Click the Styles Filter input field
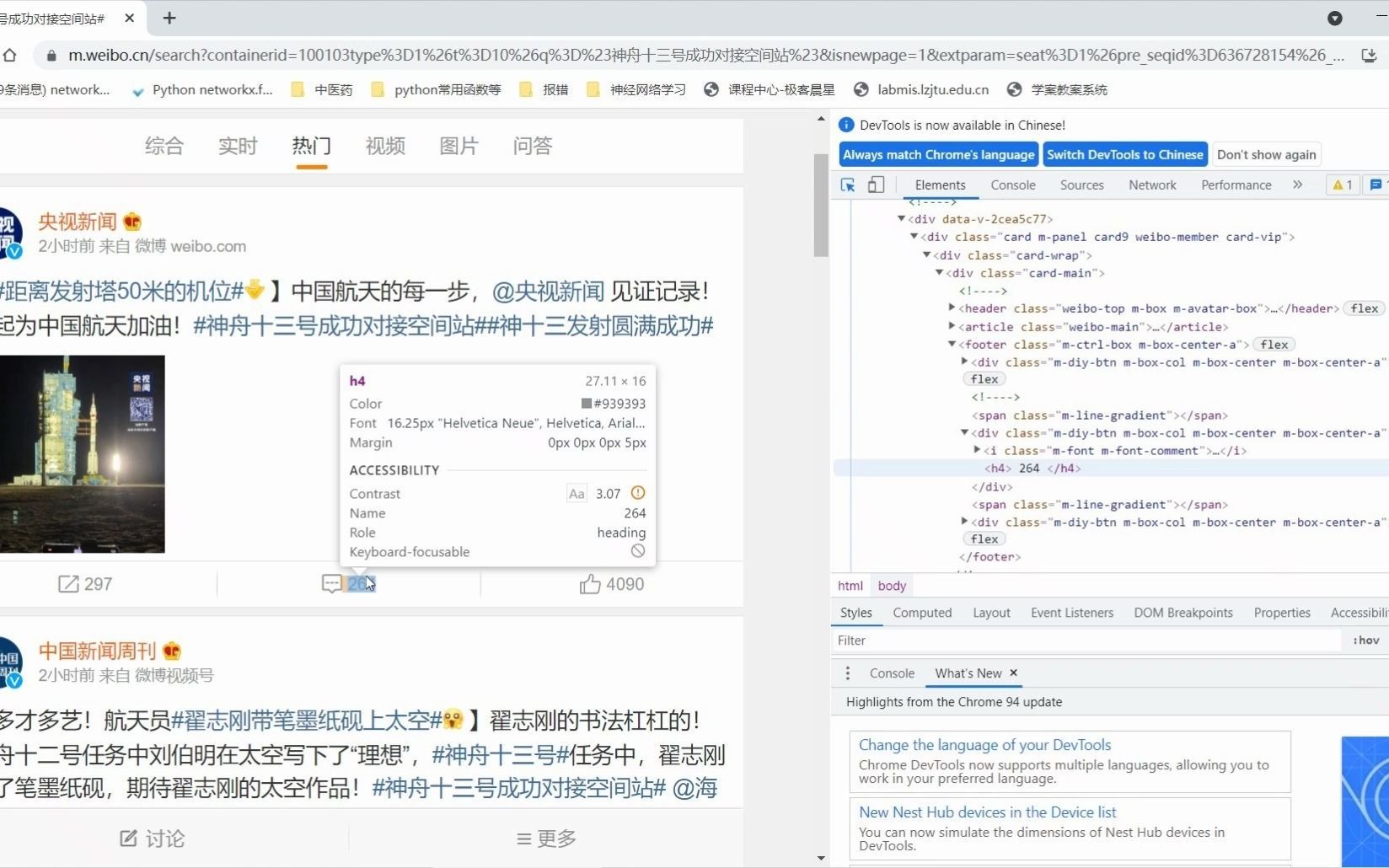This screenshot has height=868, width=1389. [1088, 640]
